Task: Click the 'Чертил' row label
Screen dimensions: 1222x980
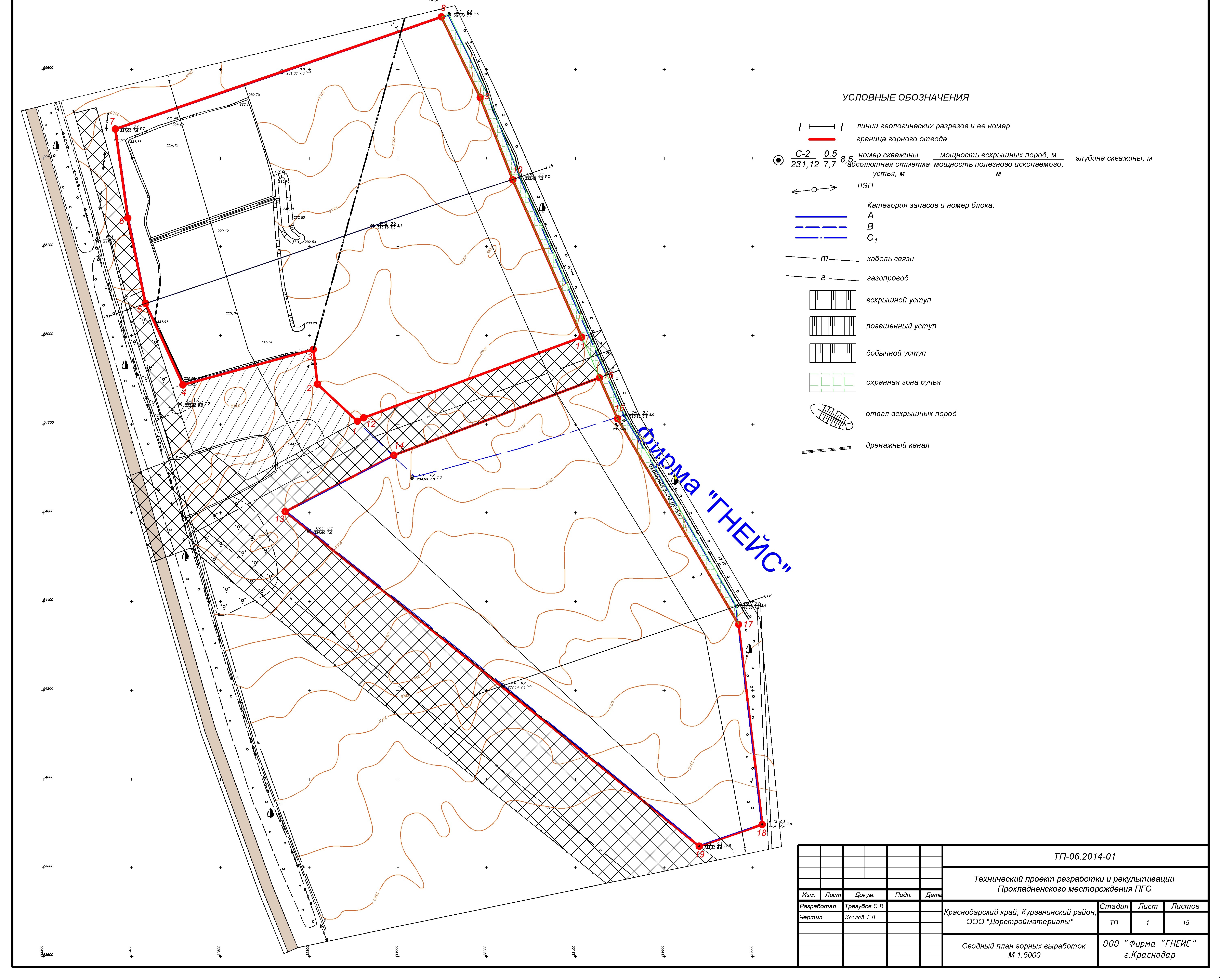Action: [x=811, y=917]
